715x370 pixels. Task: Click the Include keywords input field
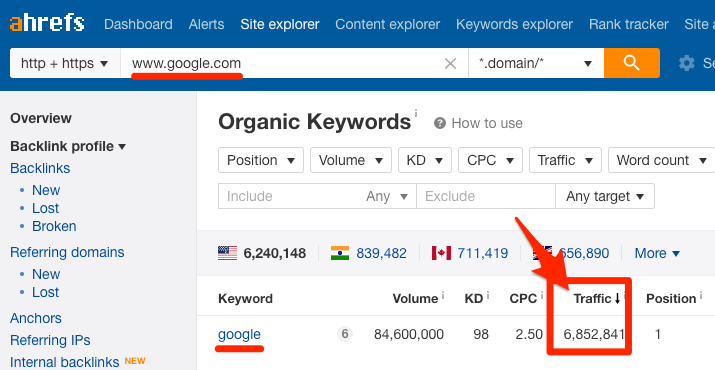pyautogui.click(x=292, y=196)
